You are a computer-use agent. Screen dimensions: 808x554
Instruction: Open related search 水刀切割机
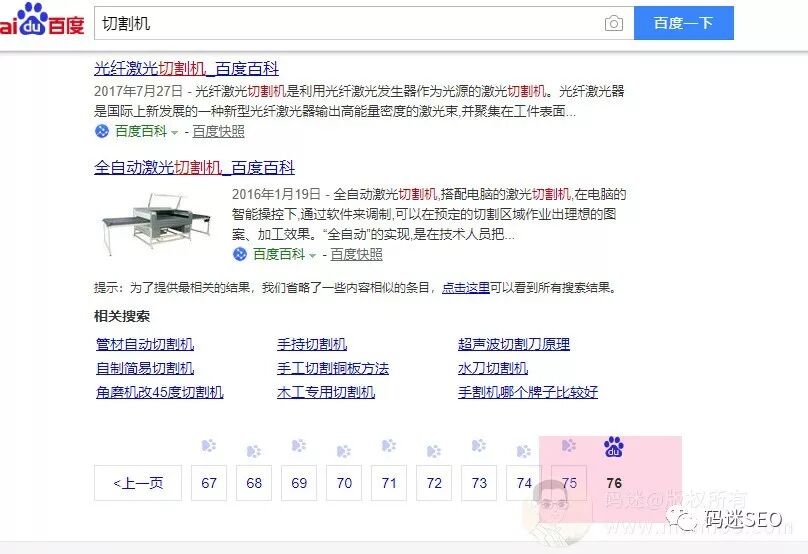tap(493, 368)
